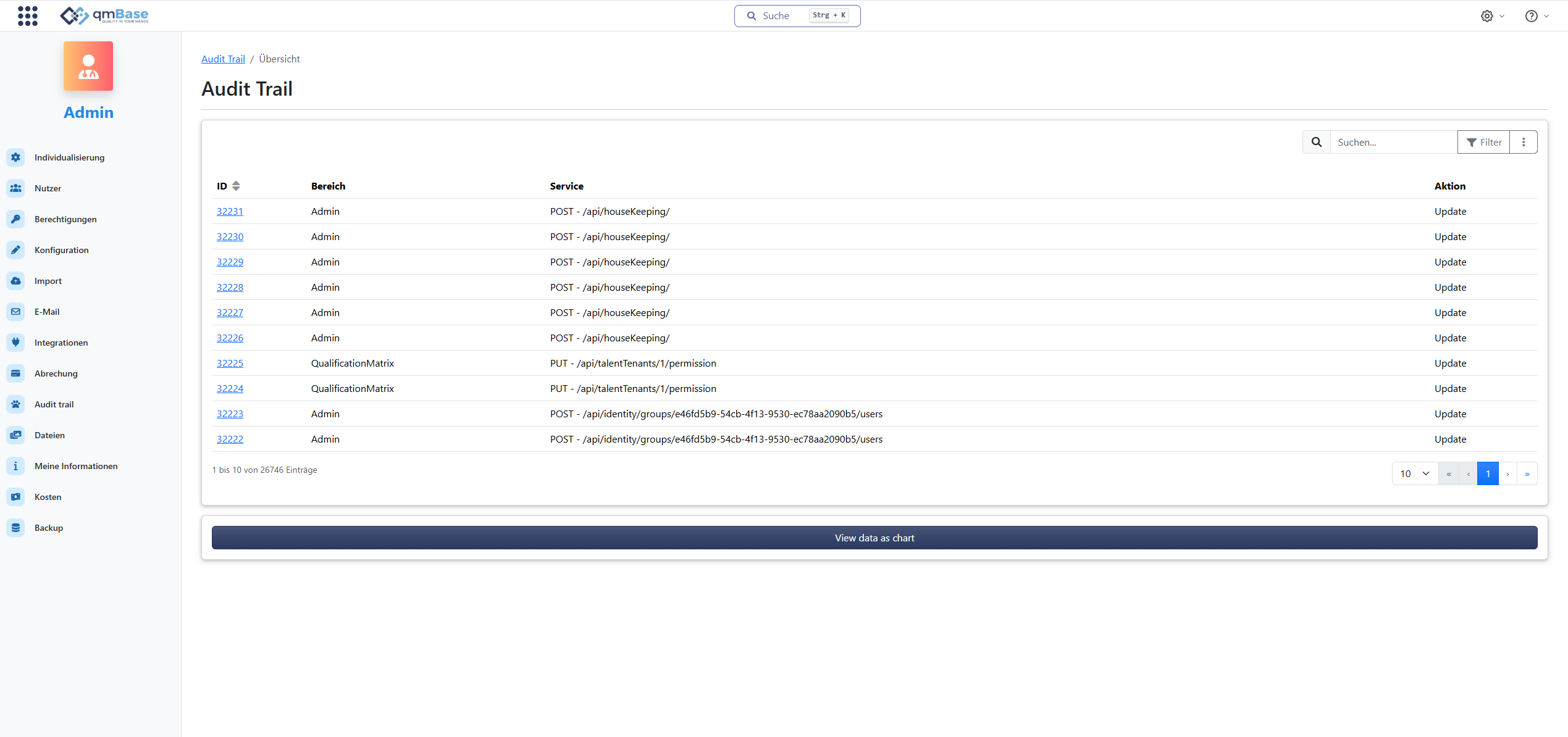Open the help question mark menu

pos(1537,16)
